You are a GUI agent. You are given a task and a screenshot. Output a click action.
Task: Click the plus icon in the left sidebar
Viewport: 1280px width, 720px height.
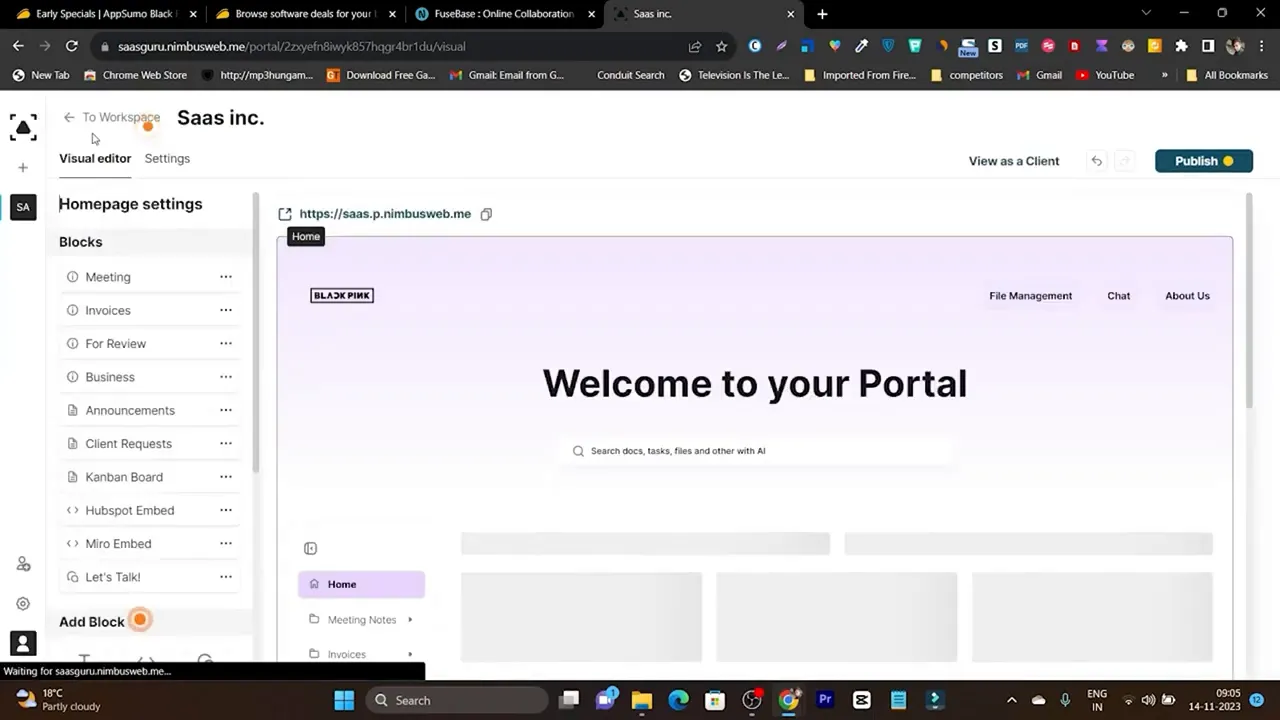click(23, 167)
